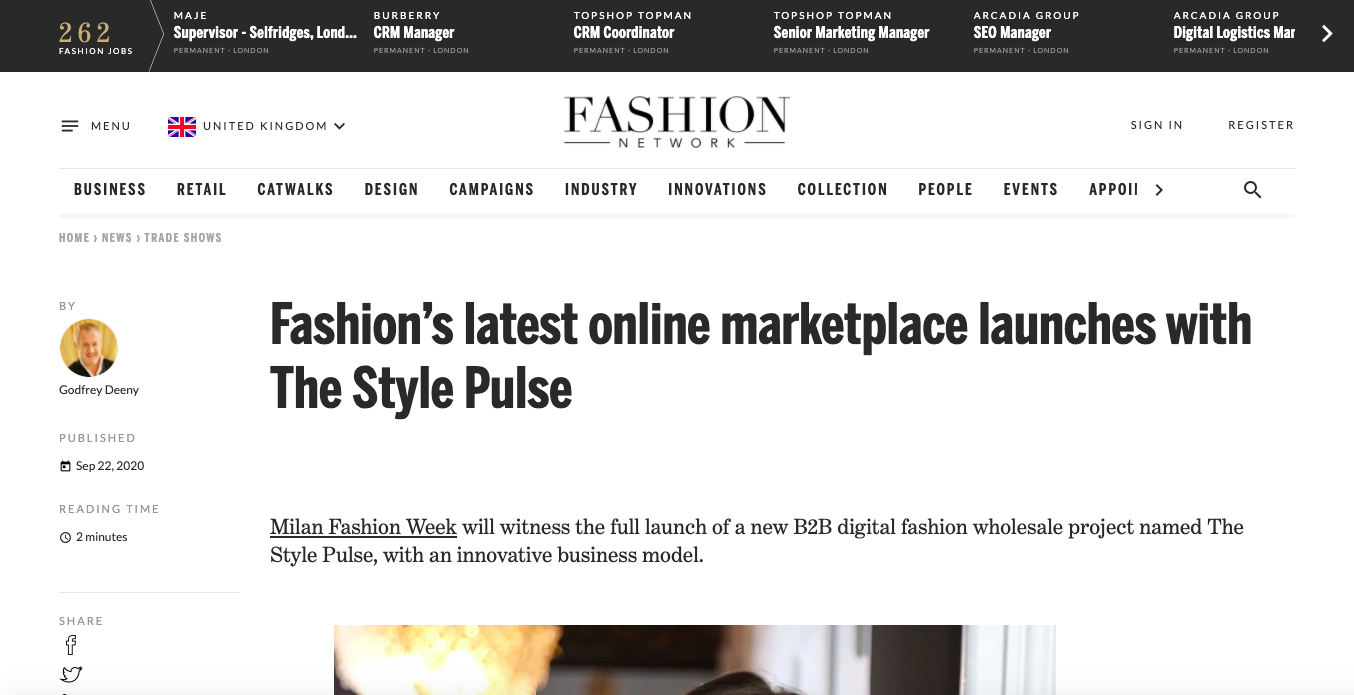1354x695 pixels.
Task: Open the Trade Shows breadcrumb
Action: (x=183, y=238)
